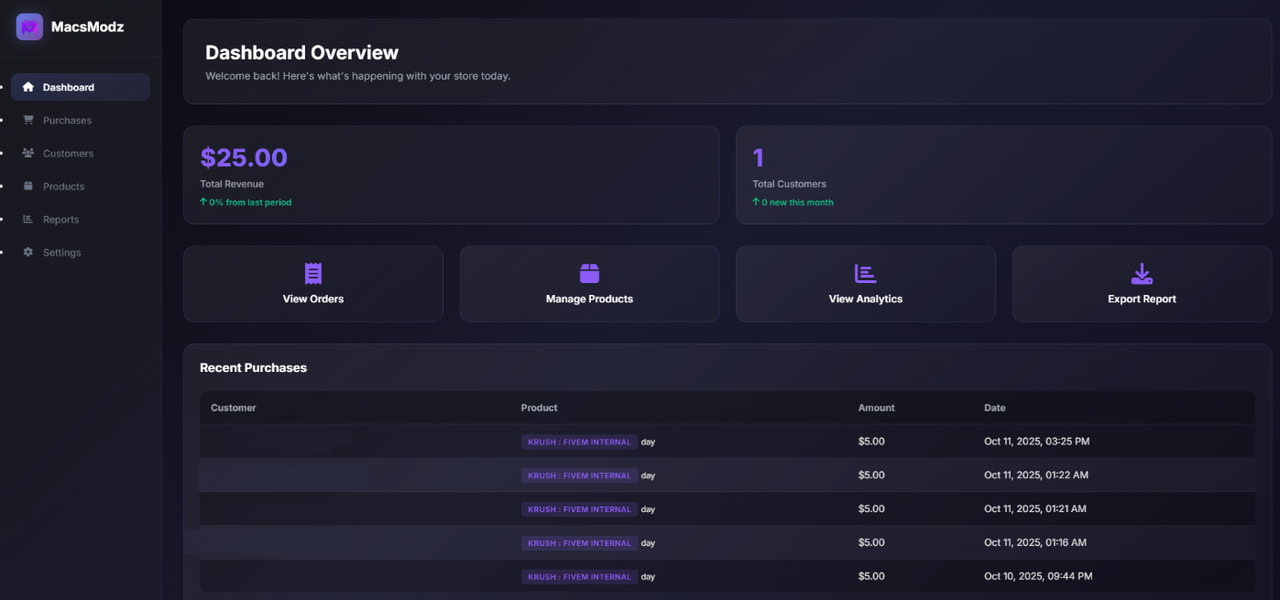Click the Dashboard Overview heading
Screen dimensions: 1280x600
[x=302, y=53]
